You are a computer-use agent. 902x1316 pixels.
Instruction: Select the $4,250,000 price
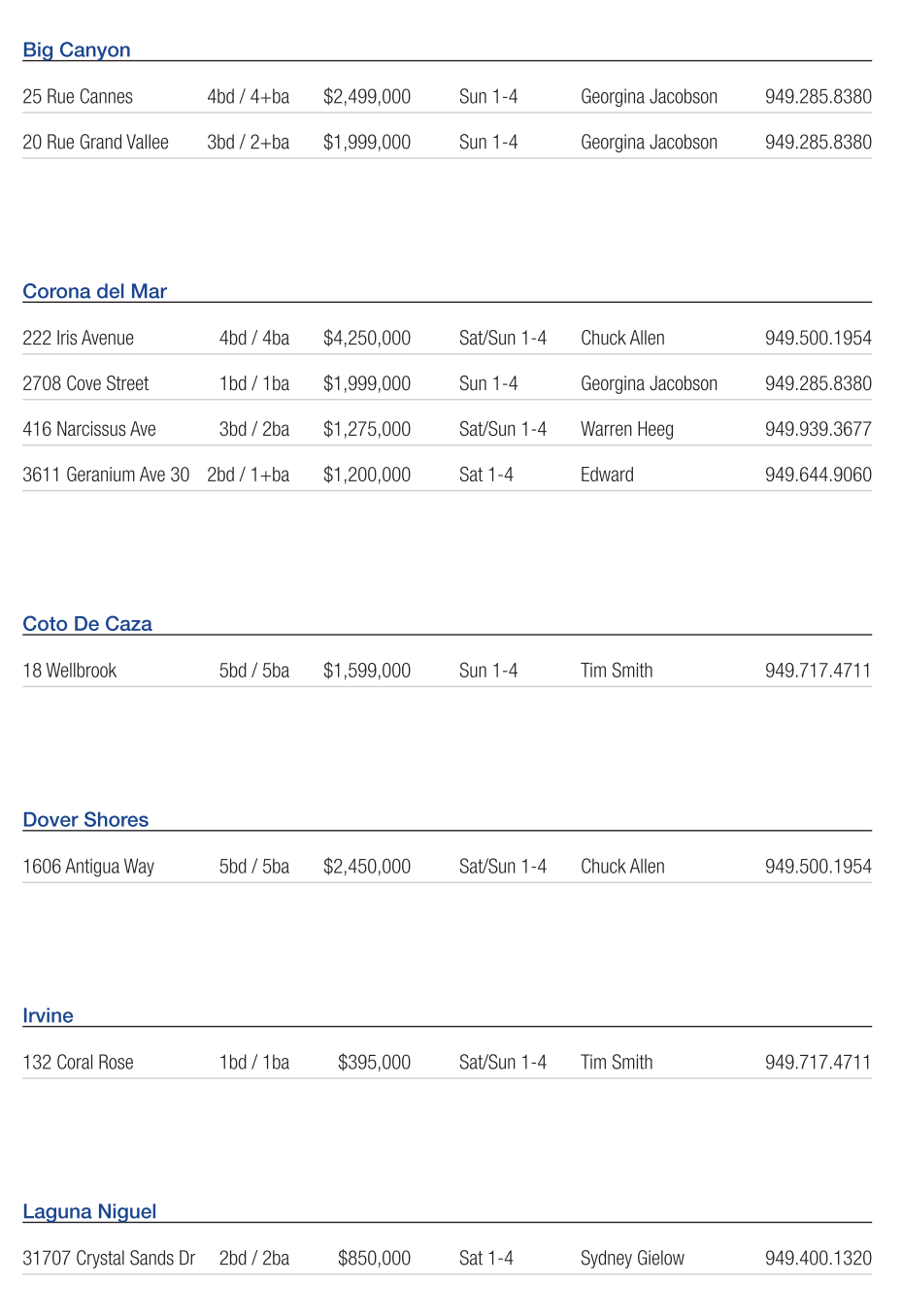(x=367, y=339)
